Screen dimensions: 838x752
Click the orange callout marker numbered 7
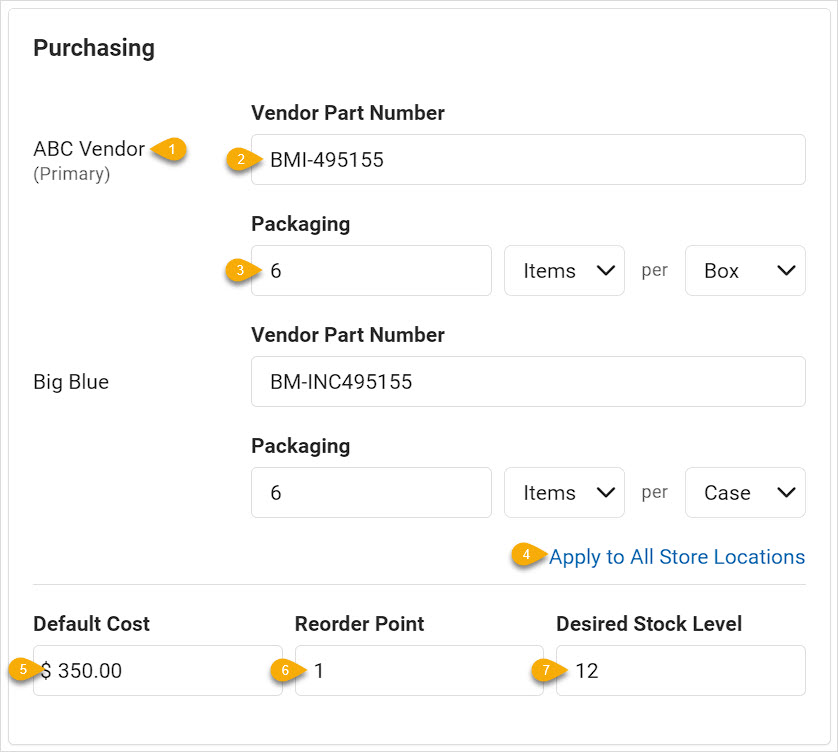(x=549, y=670)
